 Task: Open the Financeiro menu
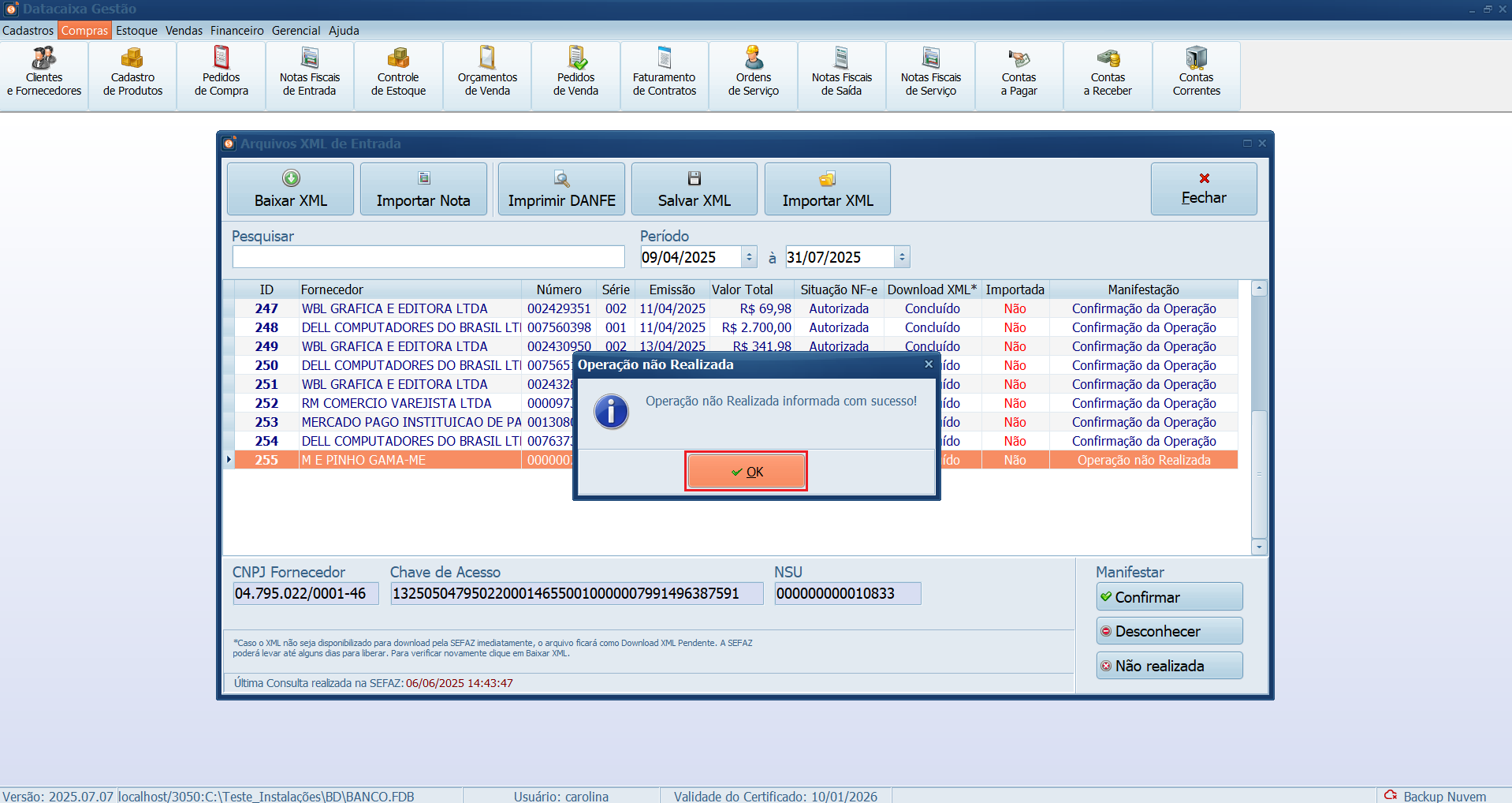coord(236,31)
